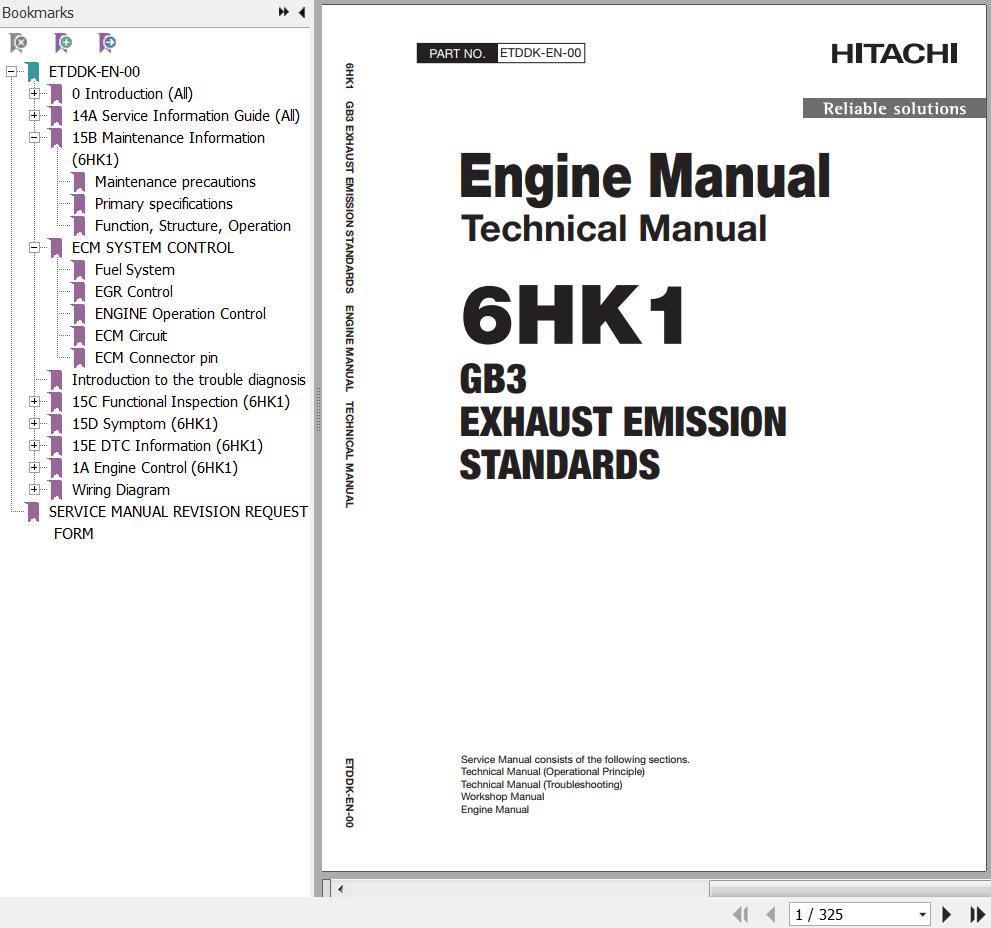
Task: Expand 15E DTC Information (6HK1) node
Action: tap(34, 446)
